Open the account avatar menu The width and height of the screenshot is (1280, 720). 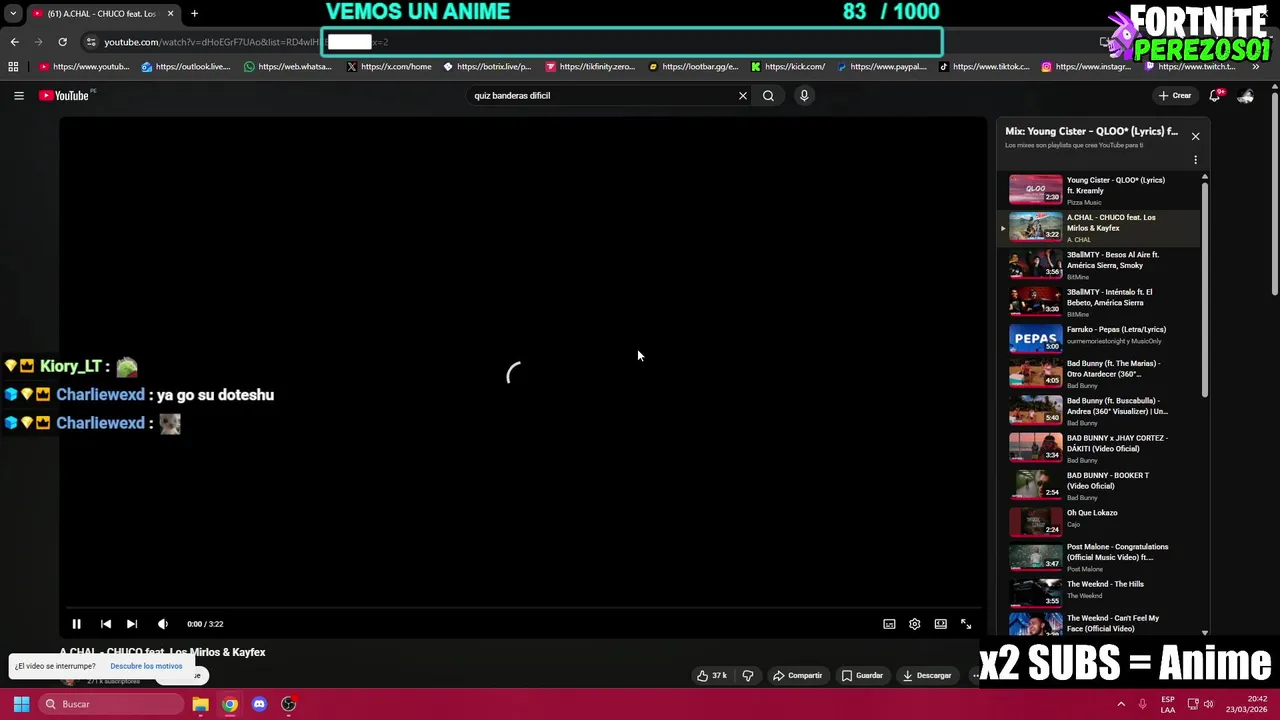1246,96
